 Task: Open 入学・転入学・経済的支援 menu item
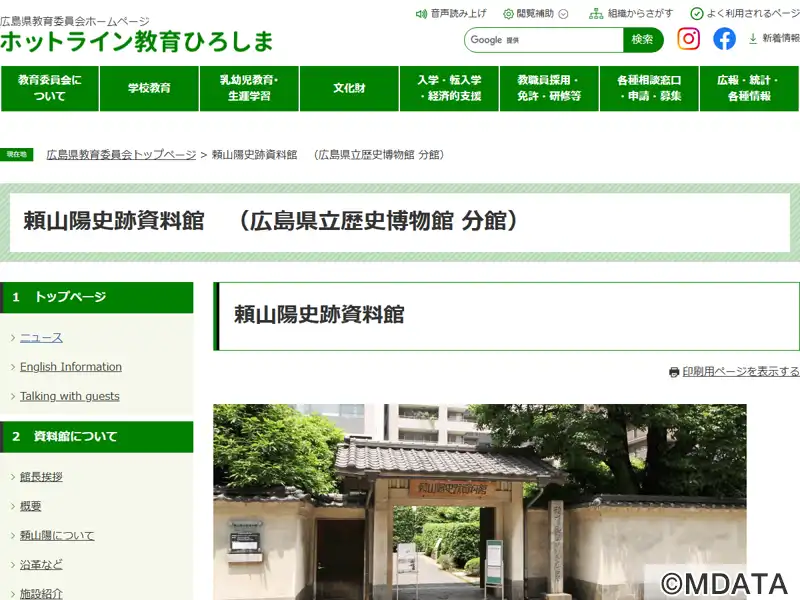[x=449, y=88]
